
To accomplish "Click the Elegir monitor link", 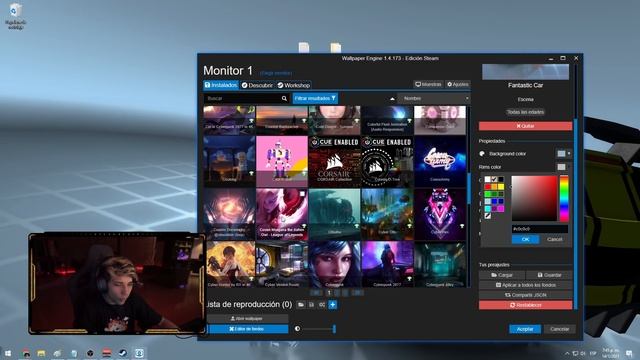I will [276, 73].
